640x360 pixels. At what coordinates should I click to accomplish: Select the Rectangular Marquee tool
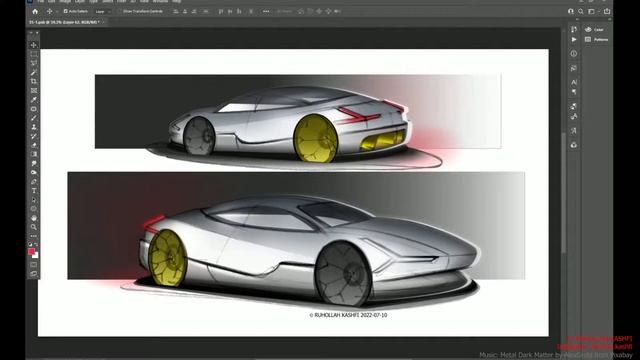click(33, 54)
